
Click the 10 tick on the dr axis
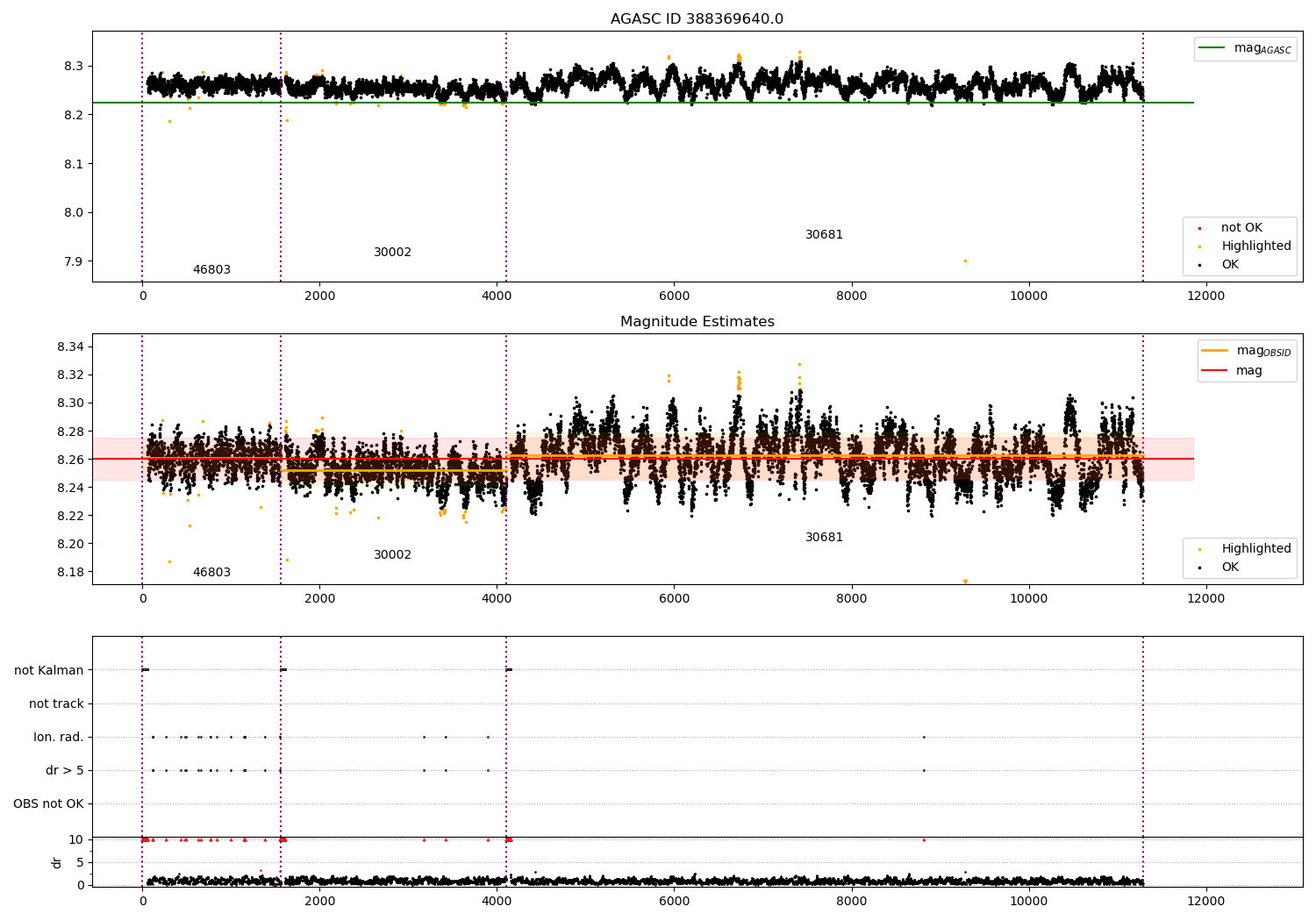tap(76, 839)
